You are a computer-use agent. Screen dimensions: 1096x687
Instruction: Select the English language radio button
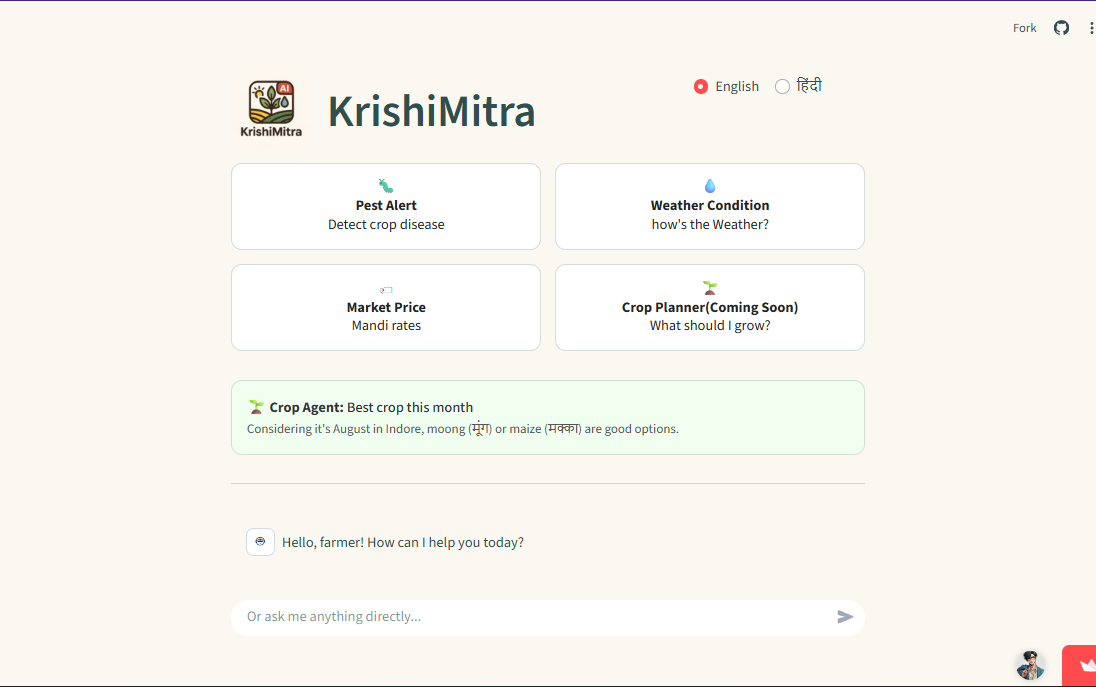pyautogui.click(x=701, y=87)
